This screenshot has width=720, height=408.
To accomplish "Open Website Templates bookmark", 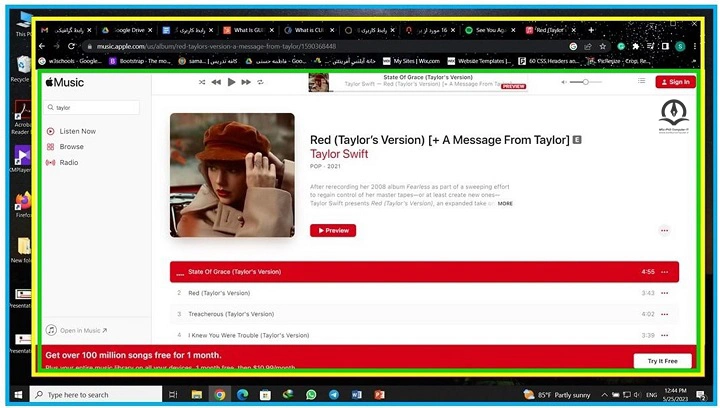I will click(x=479, y=61).
